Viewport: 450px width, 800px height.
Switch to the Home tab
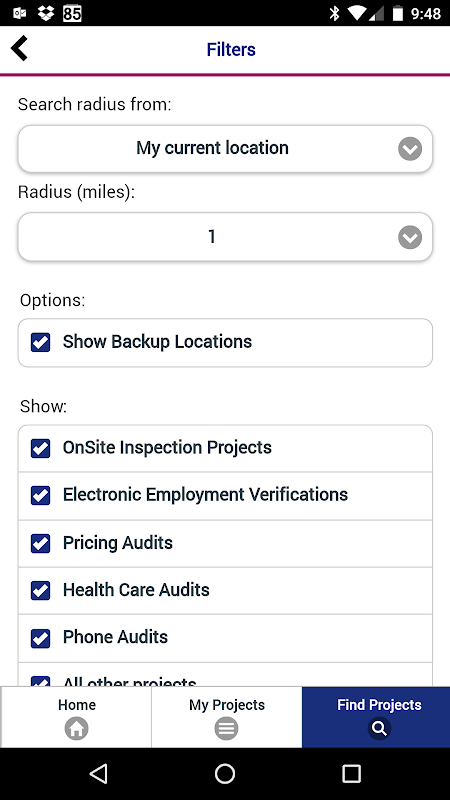(x=76, y=717)
